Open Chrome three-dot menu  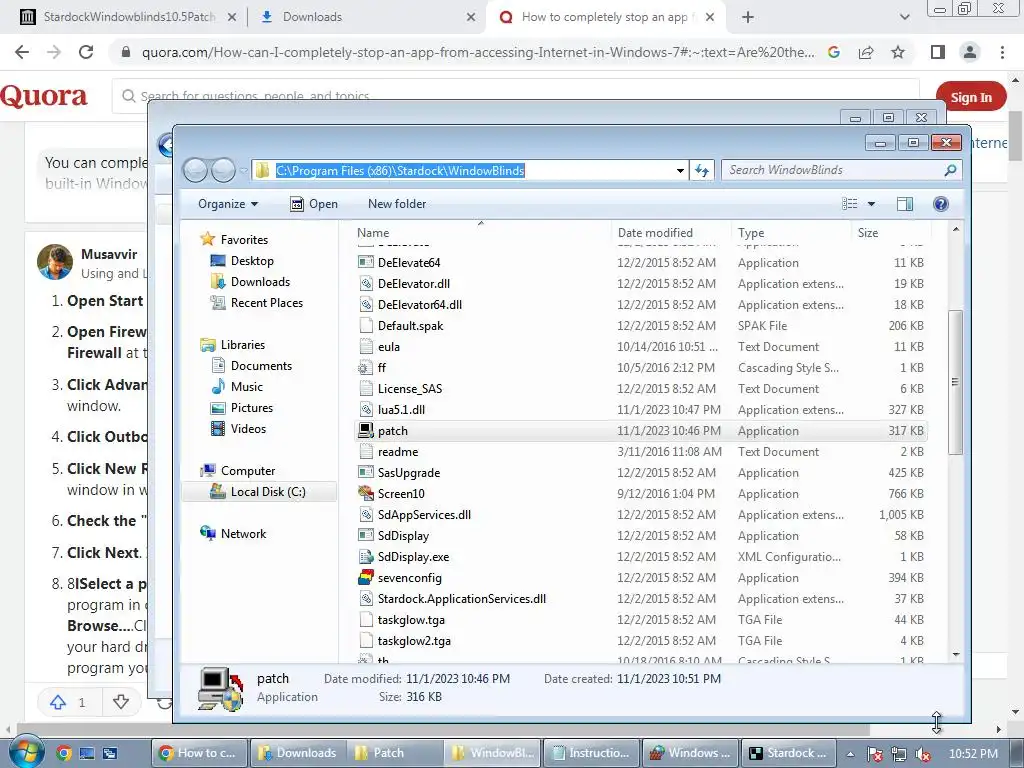1002,52
